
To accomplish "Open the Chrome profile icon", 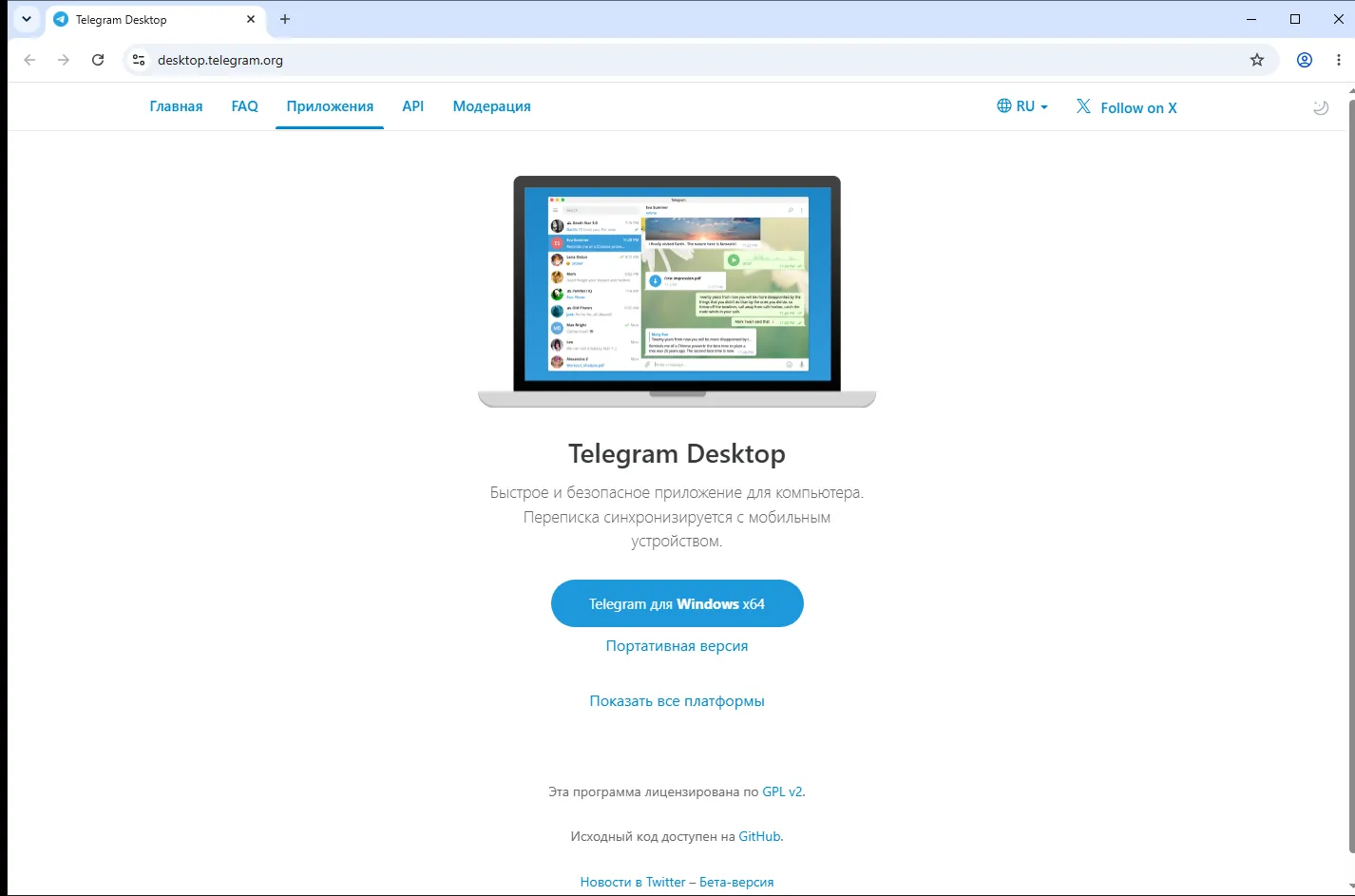I will (x=1305, y=60).
